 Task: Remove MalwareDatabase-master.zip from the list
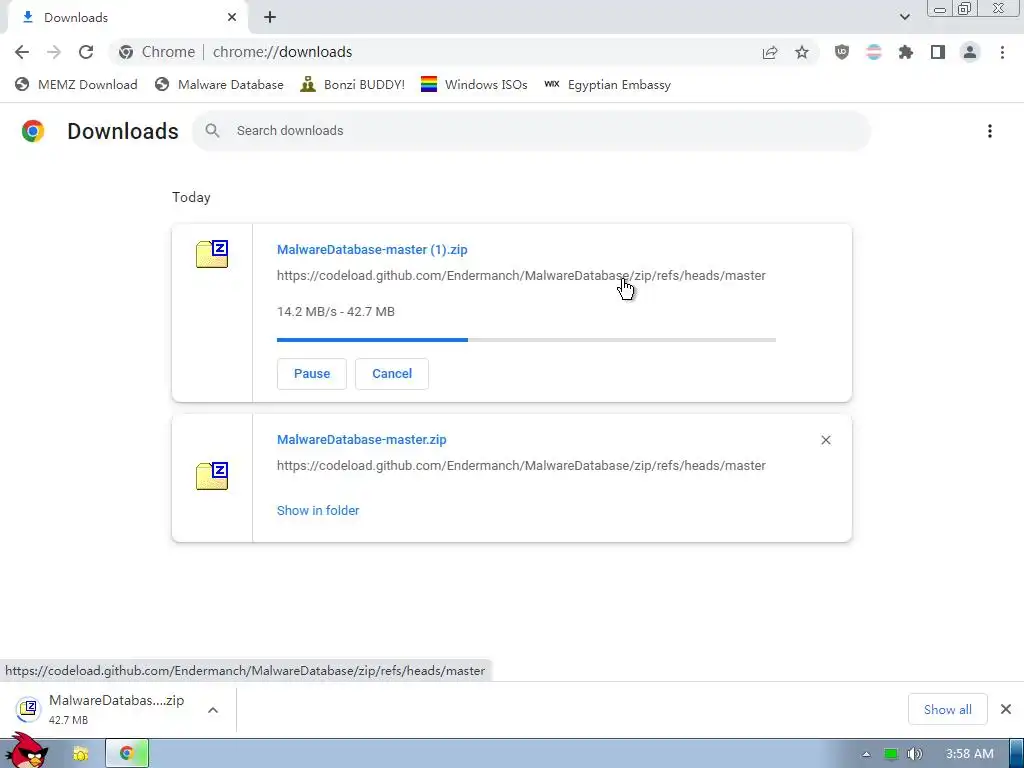(826, 440)
